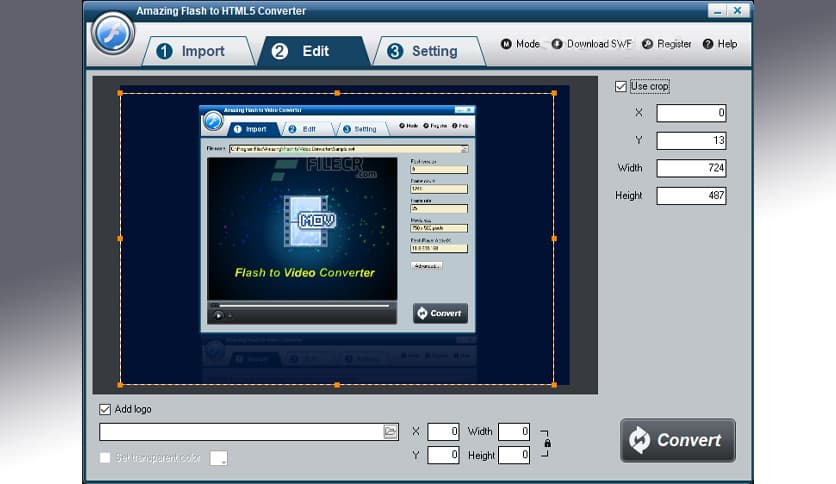Click the right-middle crop handle
This screenshot has height=484, width=836.
(554, 239)
